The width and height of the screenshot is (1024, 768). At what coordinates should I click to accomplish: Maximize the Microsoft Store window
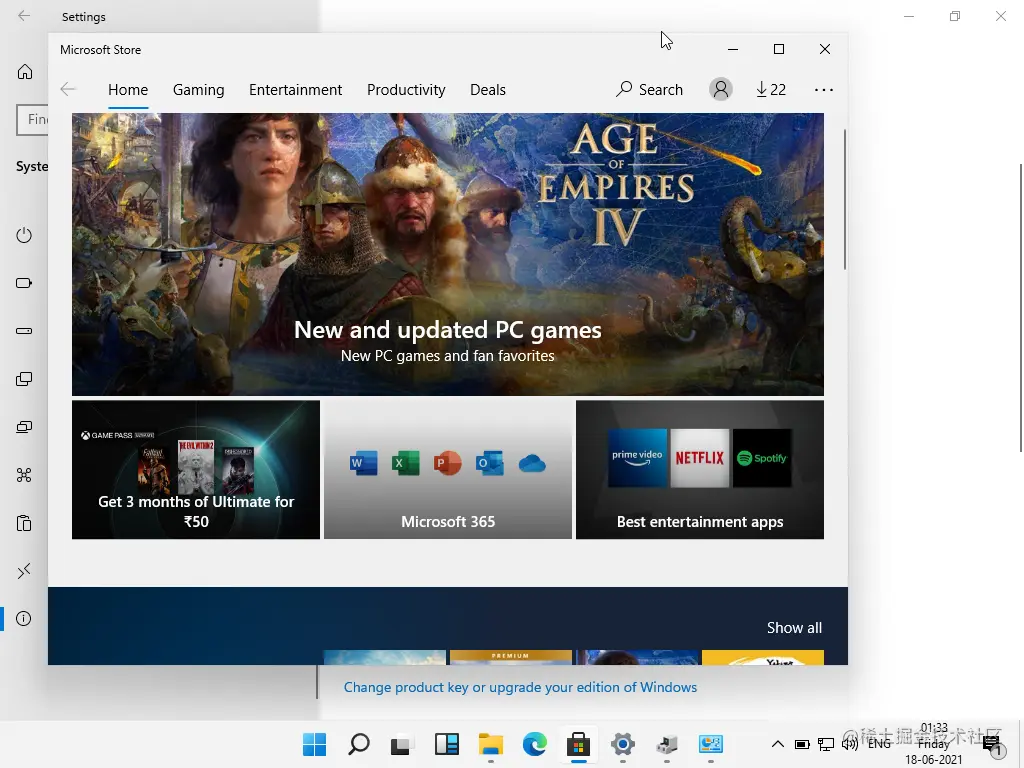pos(778,49)
